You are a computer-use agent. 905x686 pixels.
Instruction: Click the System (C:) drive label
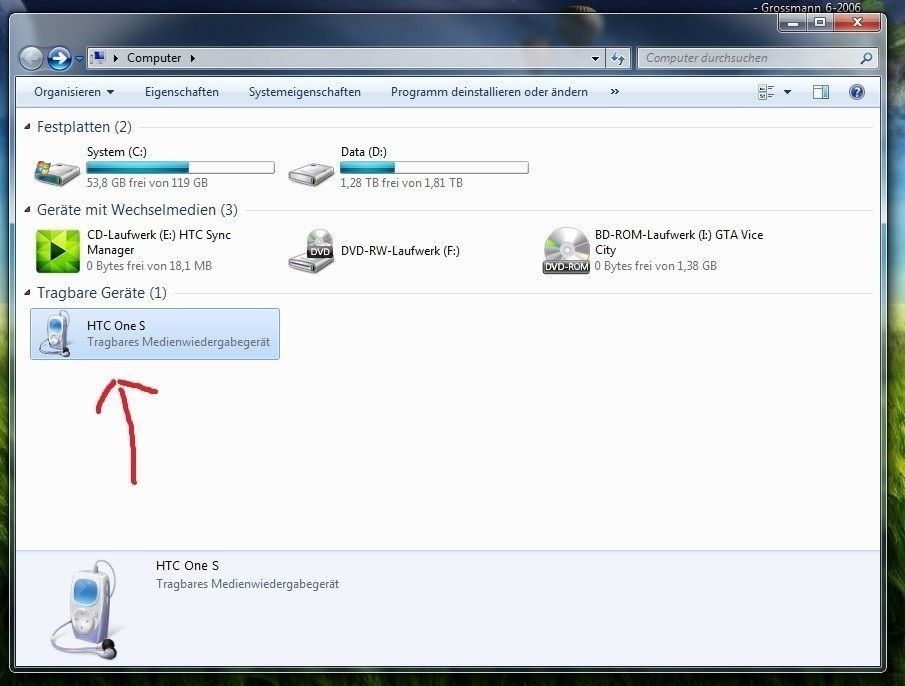click(117, 152)
